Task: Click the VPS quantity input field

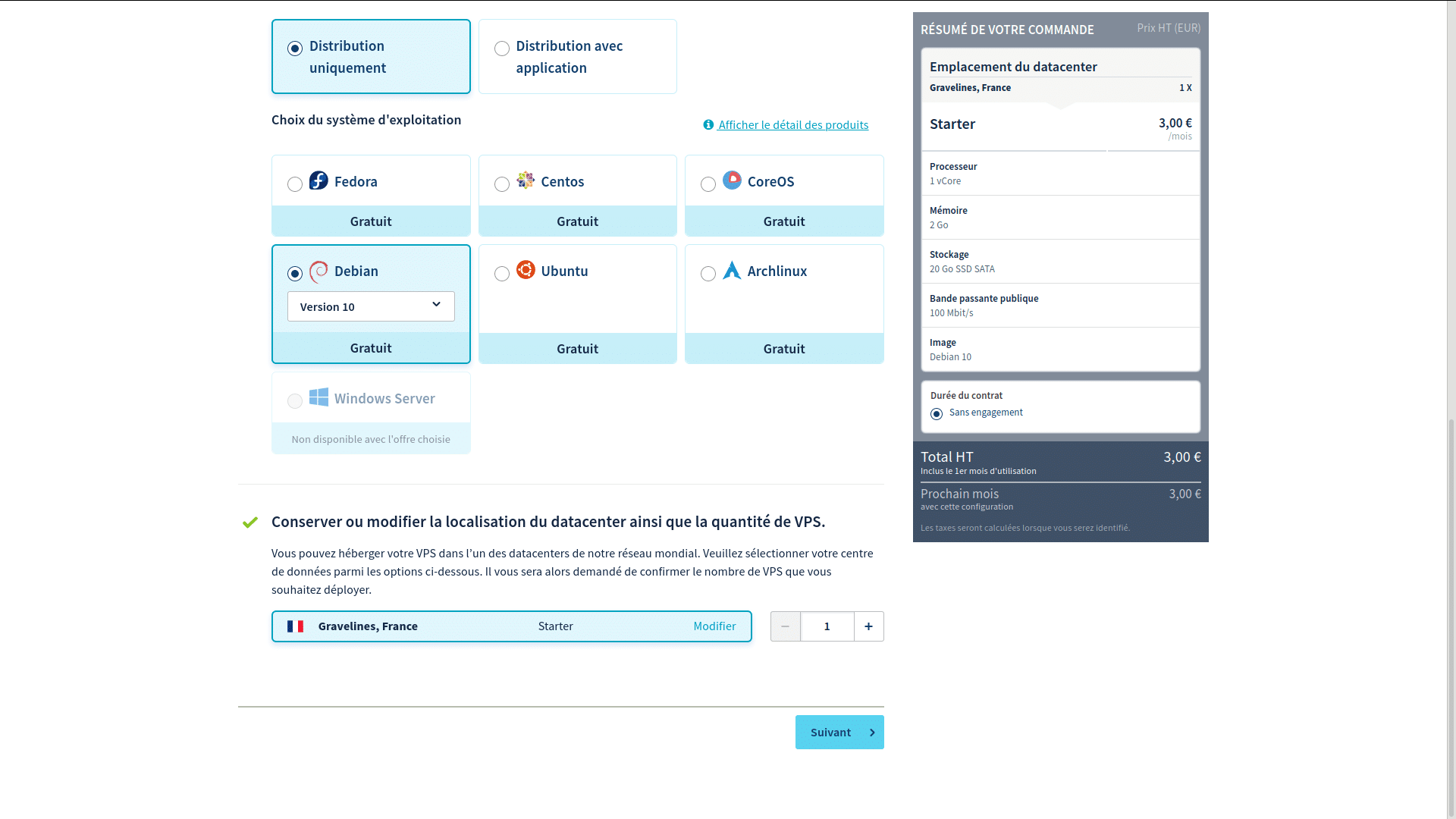Action: tap(827, 626)
